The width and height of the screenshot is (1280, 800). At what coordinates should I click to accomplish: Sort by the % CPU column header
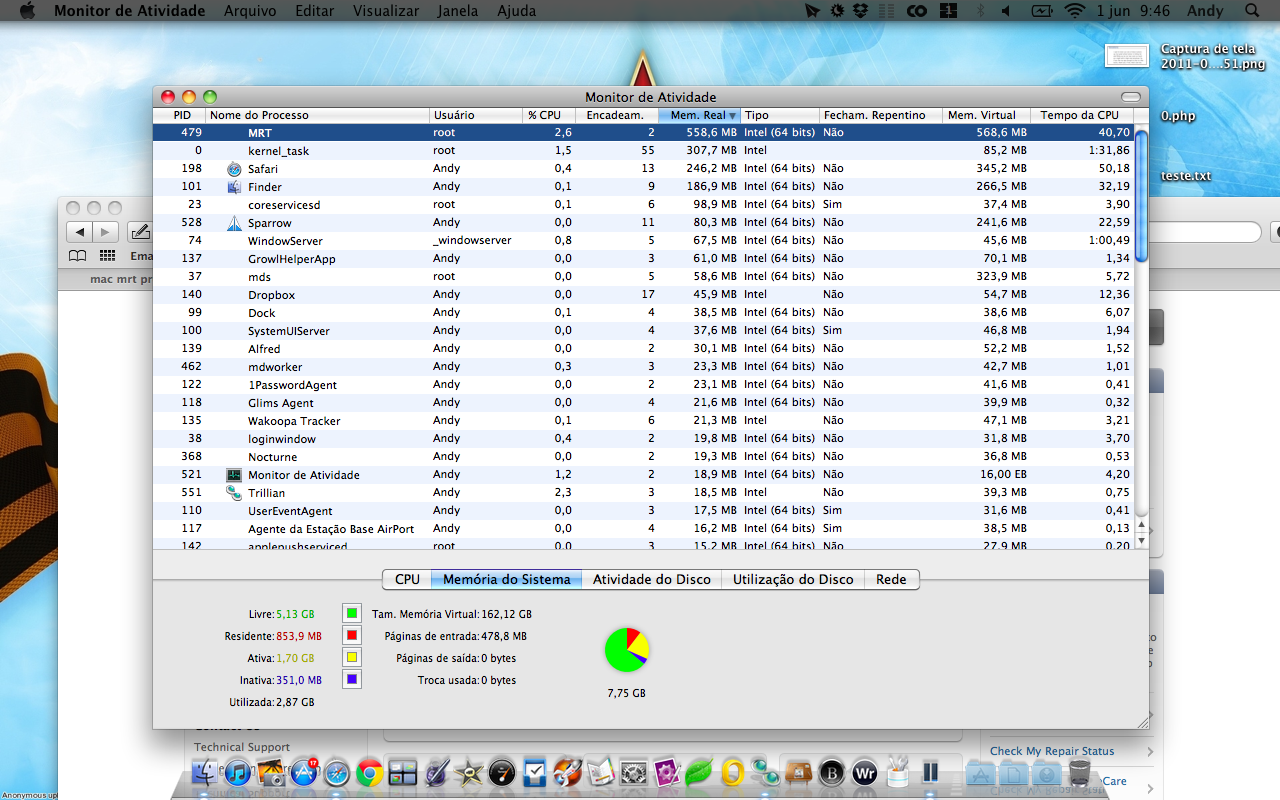(x=550, y=115)
